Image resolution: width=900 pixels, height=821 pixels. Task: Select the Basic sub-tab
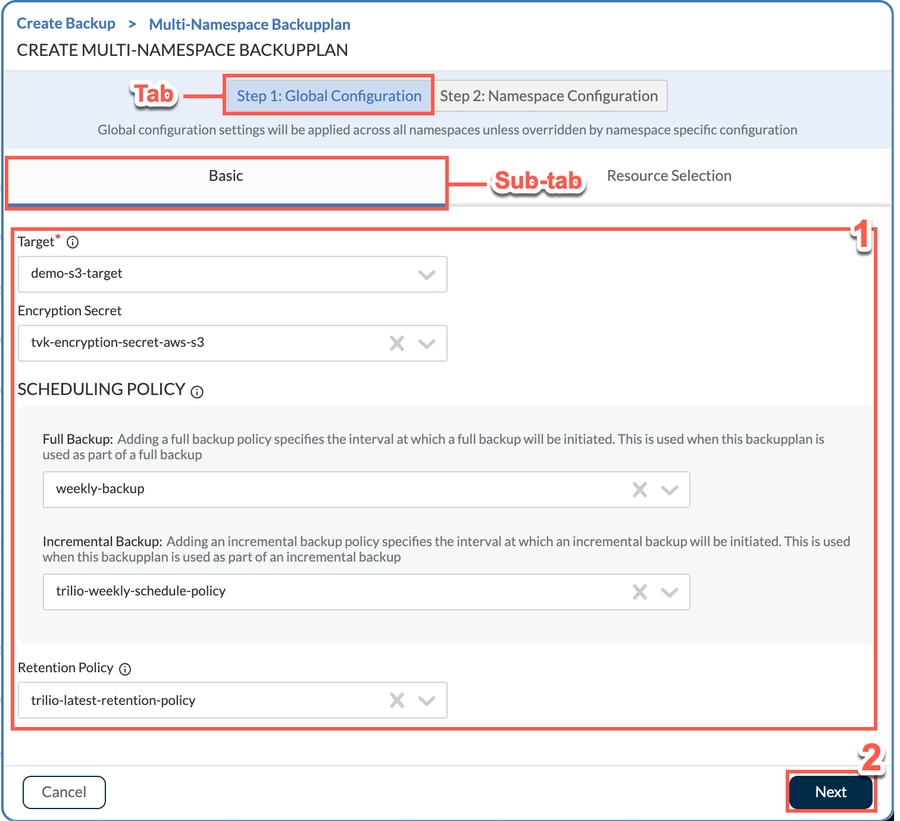(226, 176)
